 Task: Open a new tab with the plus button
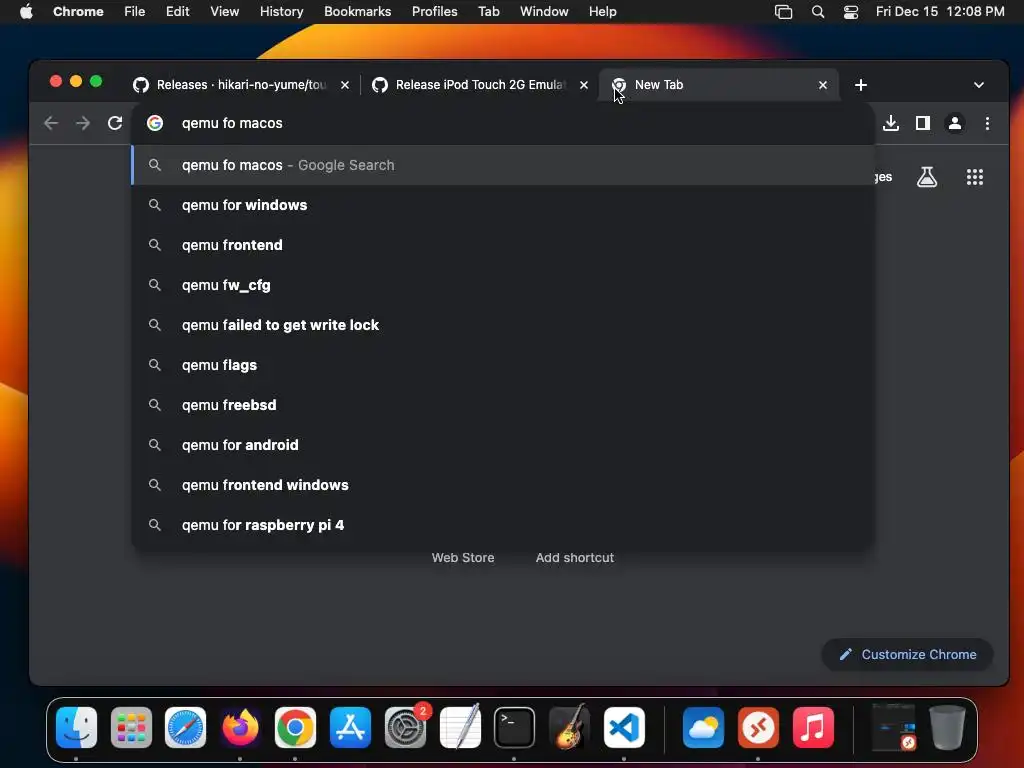861,85
